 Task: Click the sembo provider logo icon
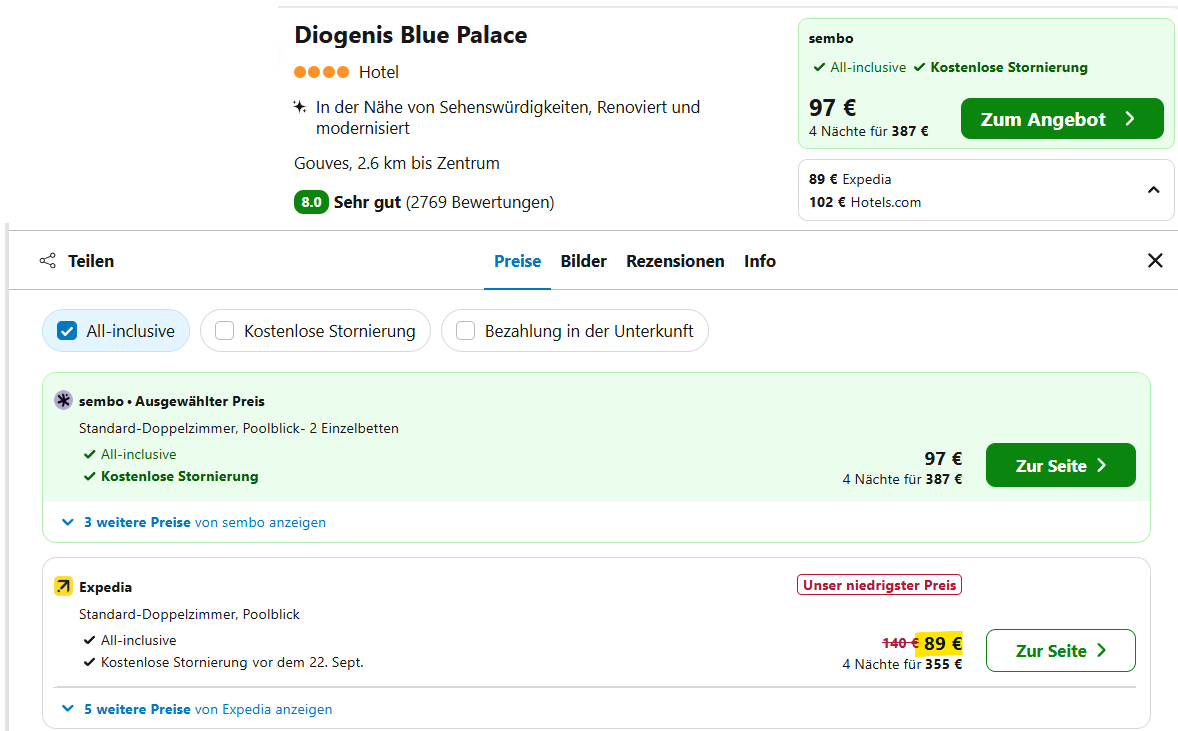pos(63,401)
